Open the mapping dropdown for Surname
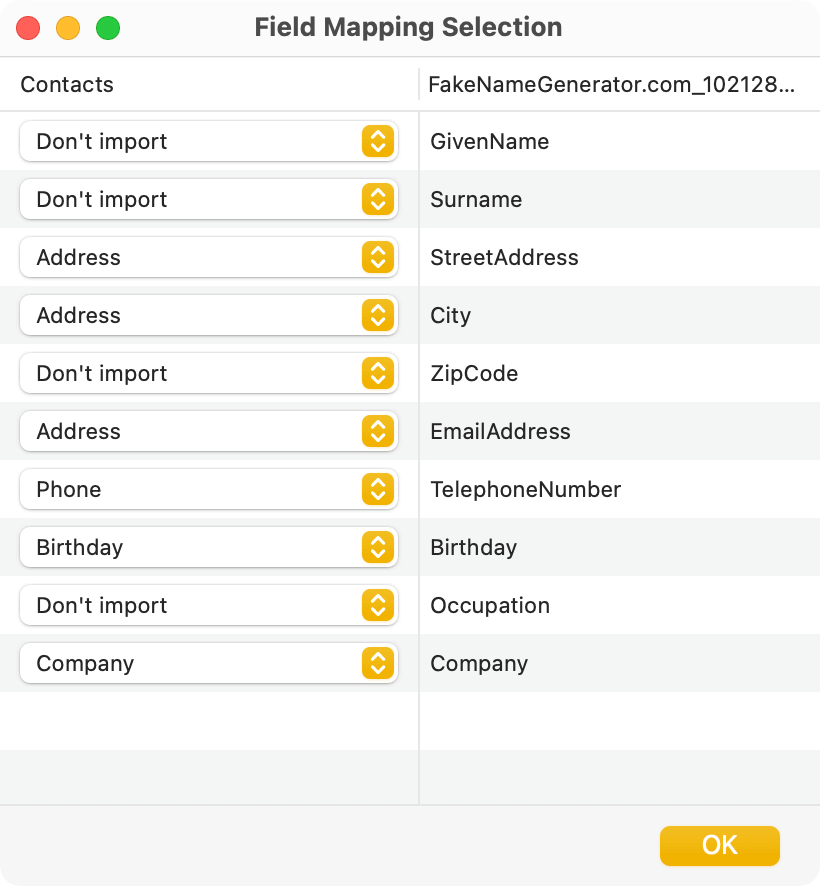Viewport: 820px width, 886px height. [208, 200]
